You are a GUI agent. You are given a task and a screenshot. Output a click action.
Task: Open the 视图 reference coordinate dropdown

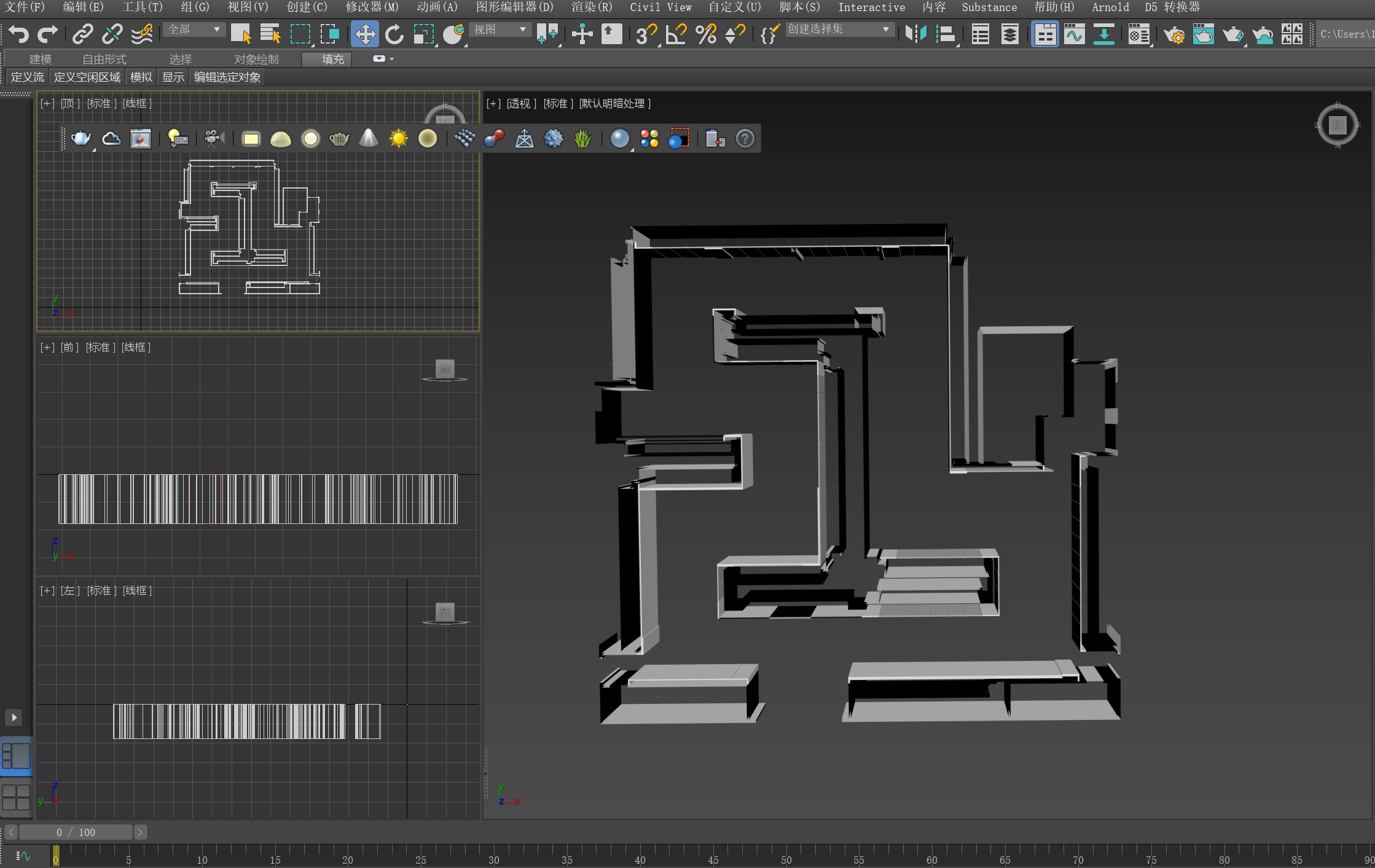[x=499, y=29]
